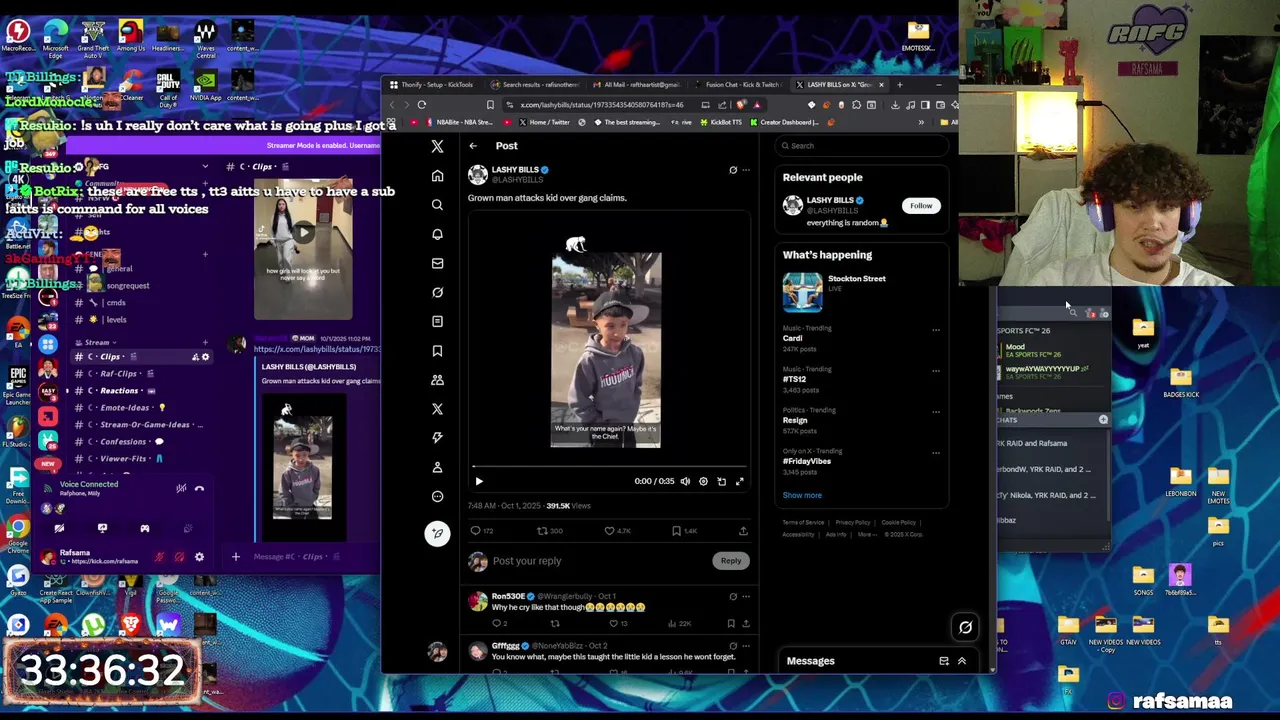Bookmark the LASHY BILLS post
The height and width of the screenshot is (720, 1280).
pyautogui.click(x=677, y=531)
